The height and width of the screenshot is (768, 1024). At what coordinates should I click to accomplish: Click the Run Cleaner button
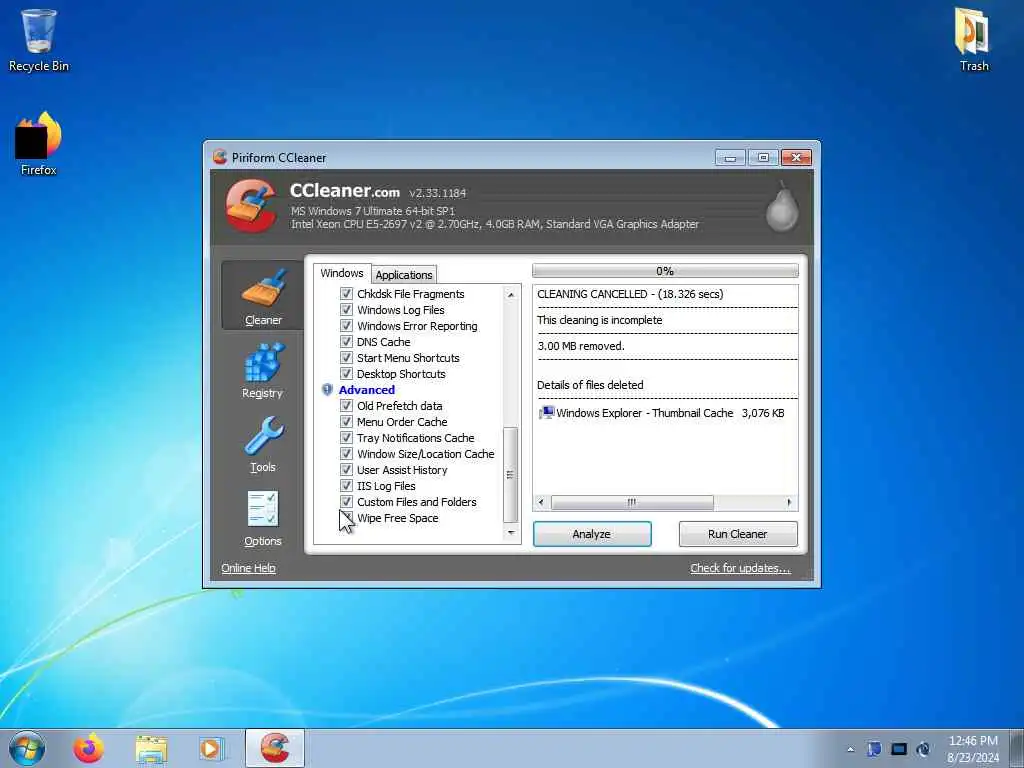[x=737, y=534]
